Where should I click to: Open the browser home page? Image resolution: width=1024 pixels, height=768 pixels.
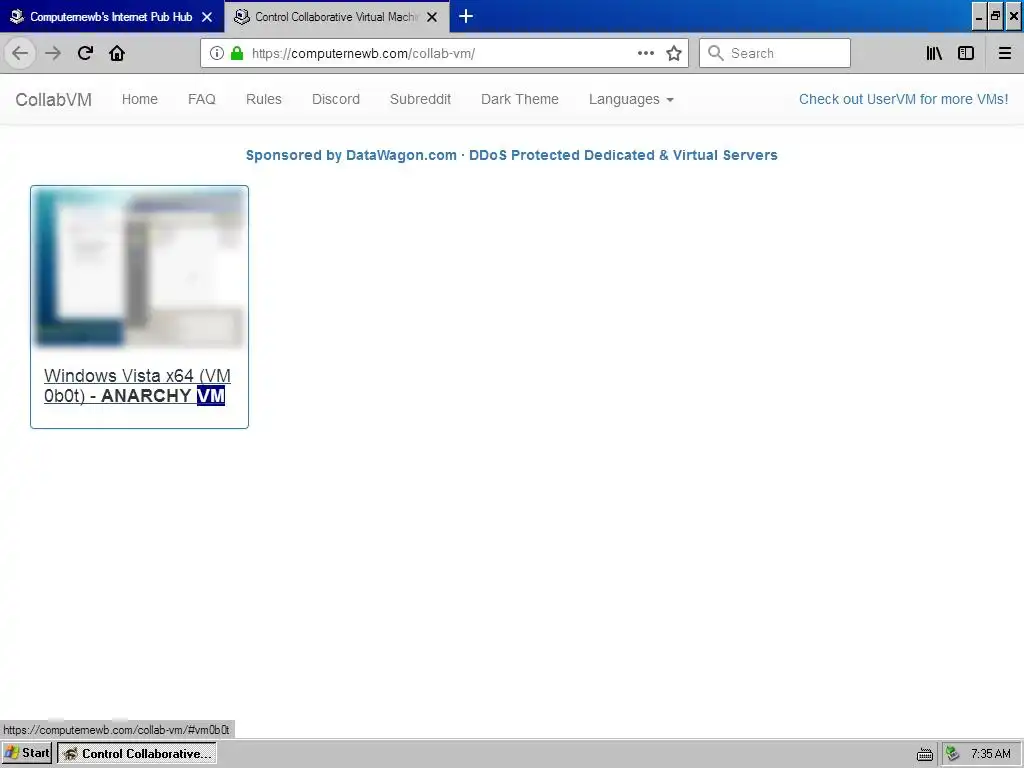pos(117,53)
